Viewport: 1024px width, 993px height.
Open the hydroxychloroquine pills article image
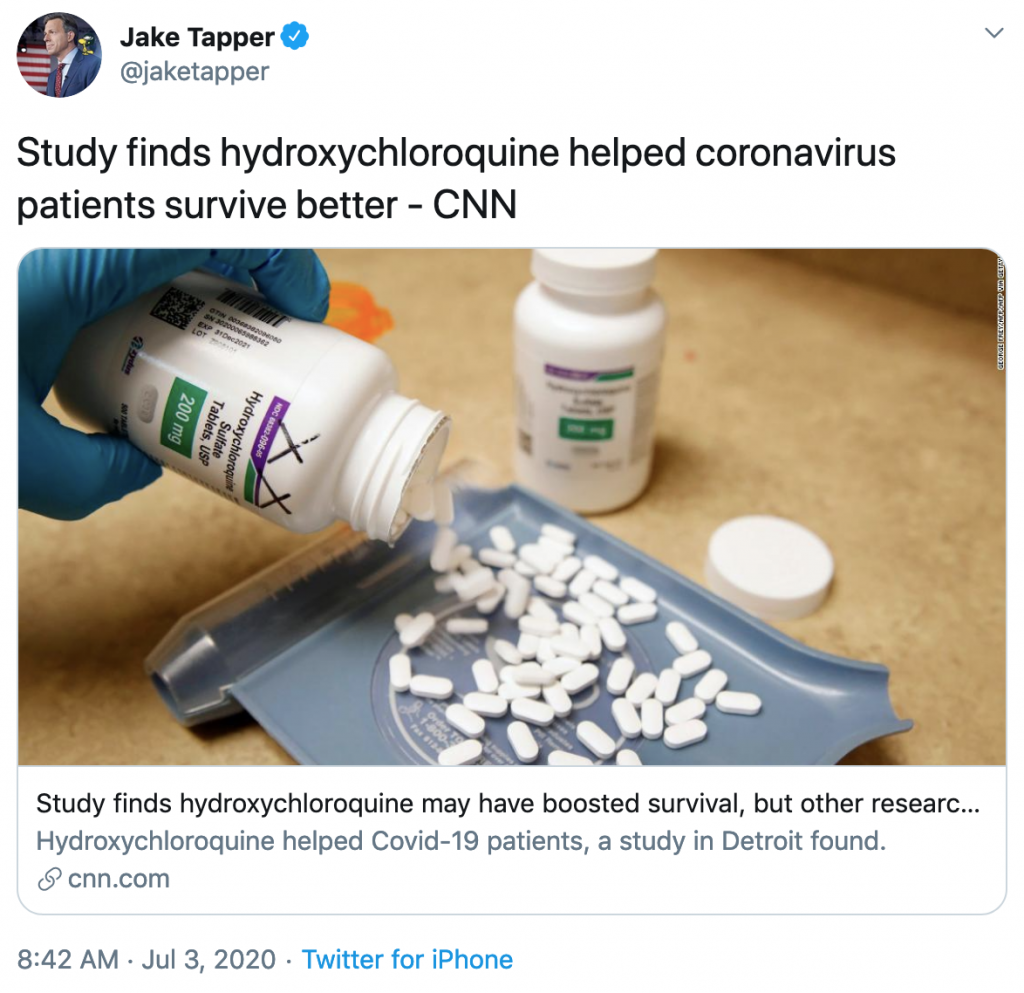point(511,507)
